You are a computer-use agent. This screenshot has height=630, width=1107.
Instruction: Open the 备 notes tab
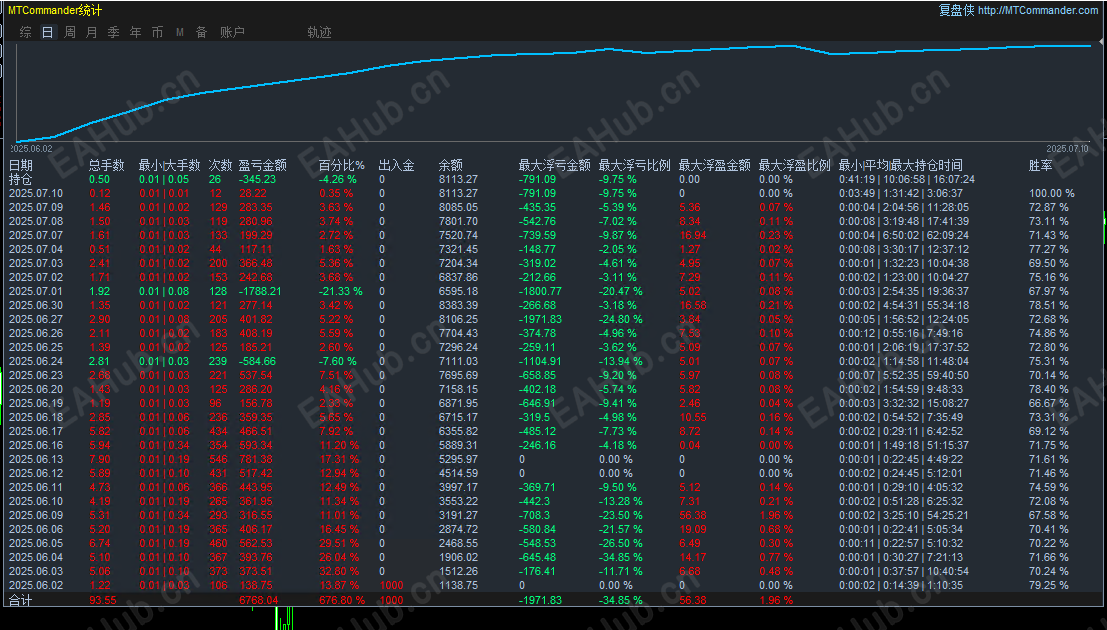tap(201, 32)
